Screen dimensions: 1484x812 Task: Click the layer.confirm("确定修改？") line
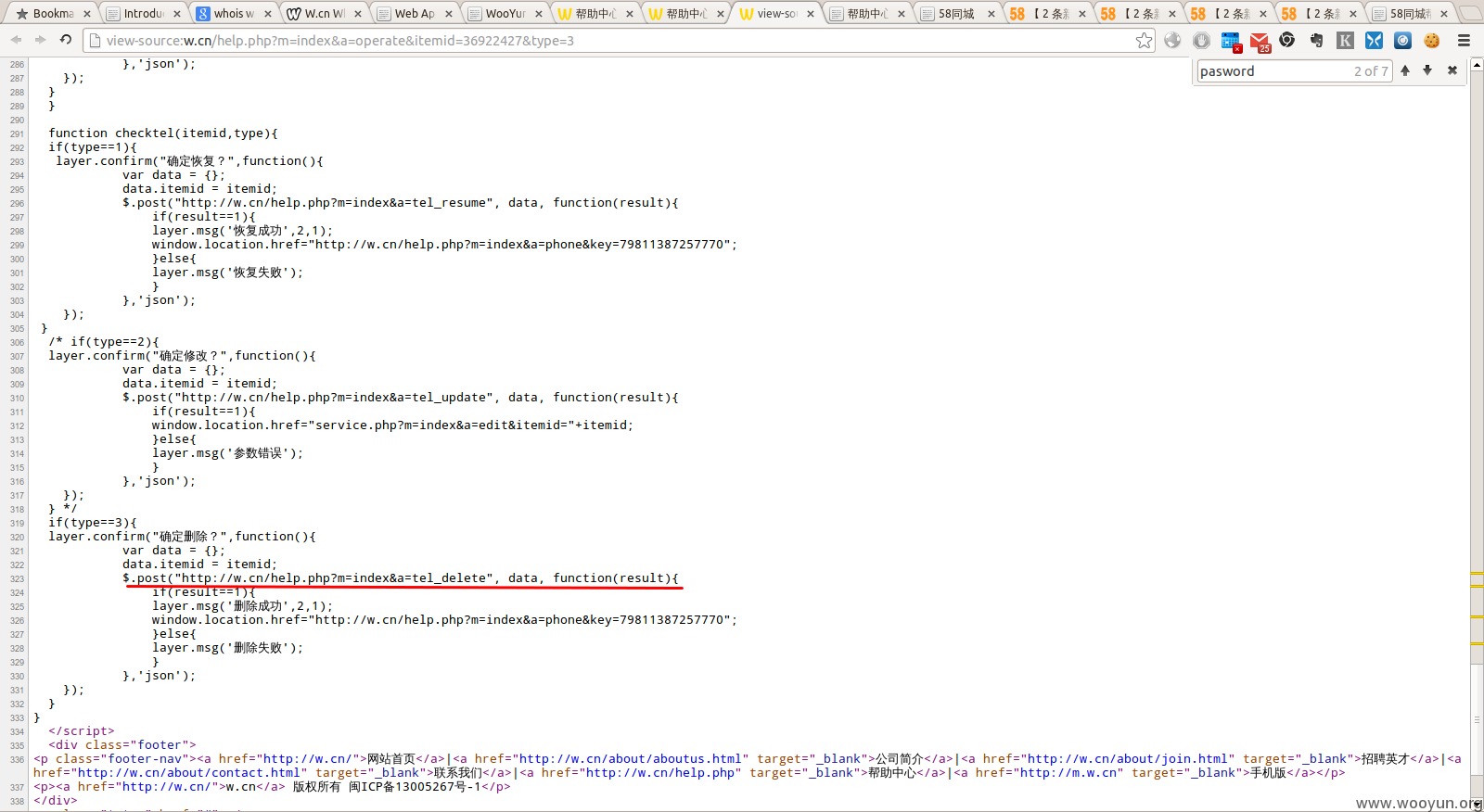point(182,355)
